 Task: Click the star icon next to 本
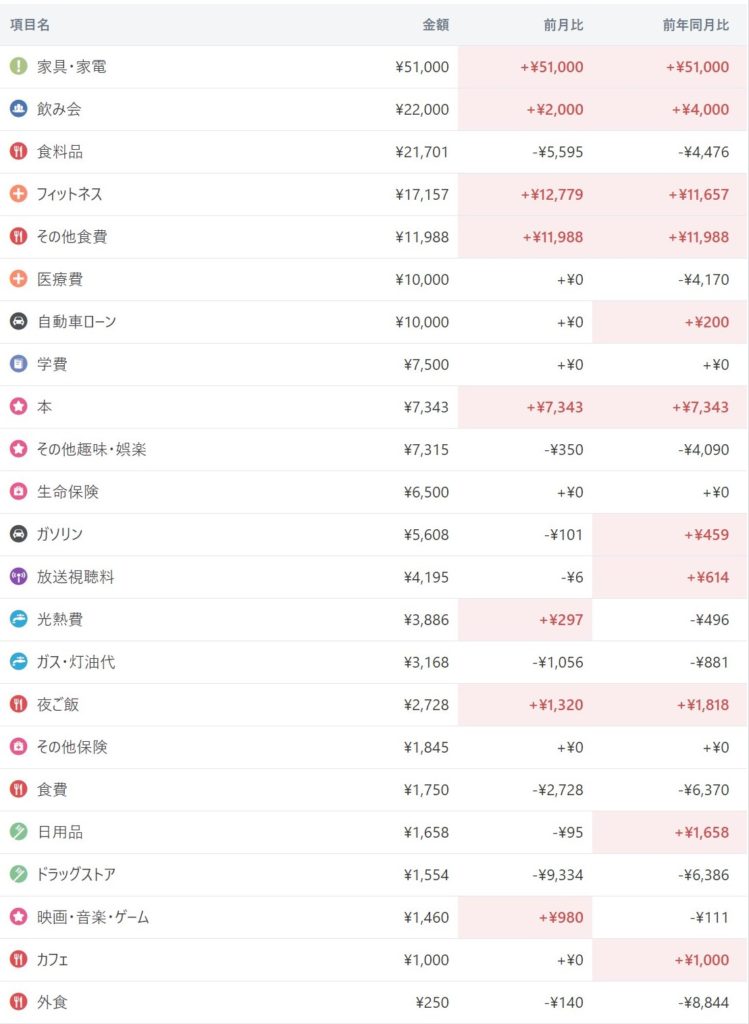(18, 407)
